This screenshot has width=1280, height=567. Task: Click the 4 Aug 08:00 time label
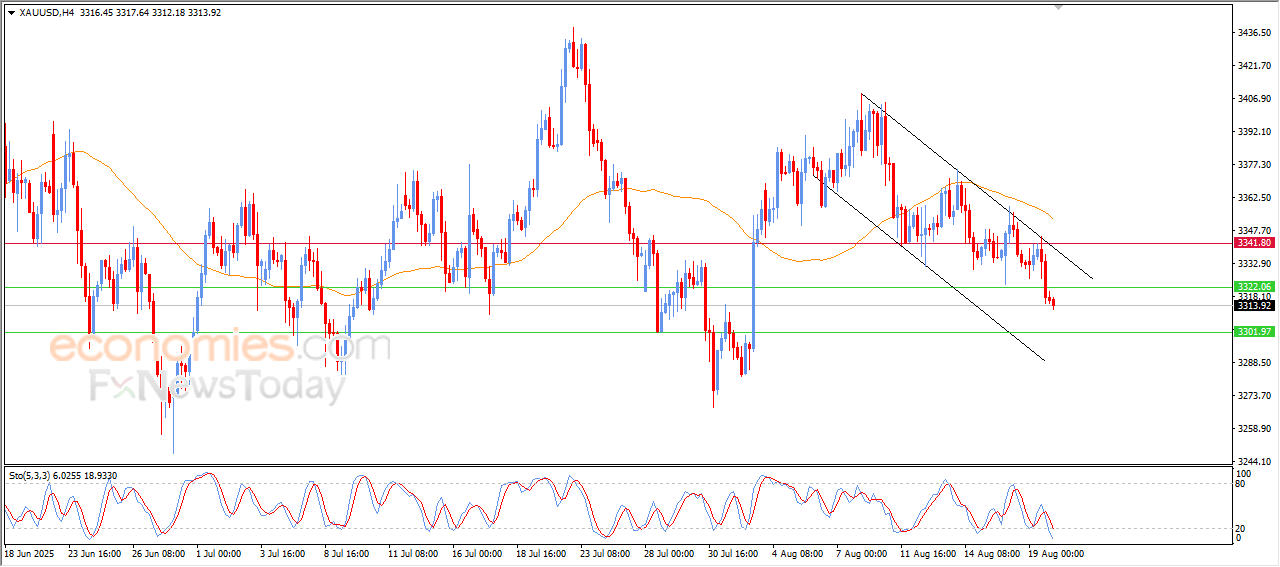point(798,553)
